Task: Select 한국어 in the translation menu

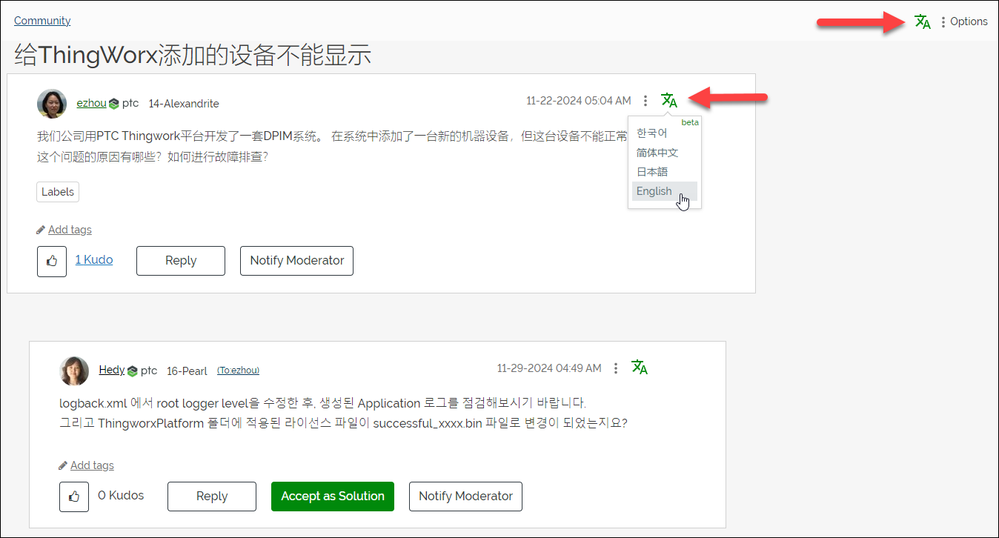Action: (651, 133)
